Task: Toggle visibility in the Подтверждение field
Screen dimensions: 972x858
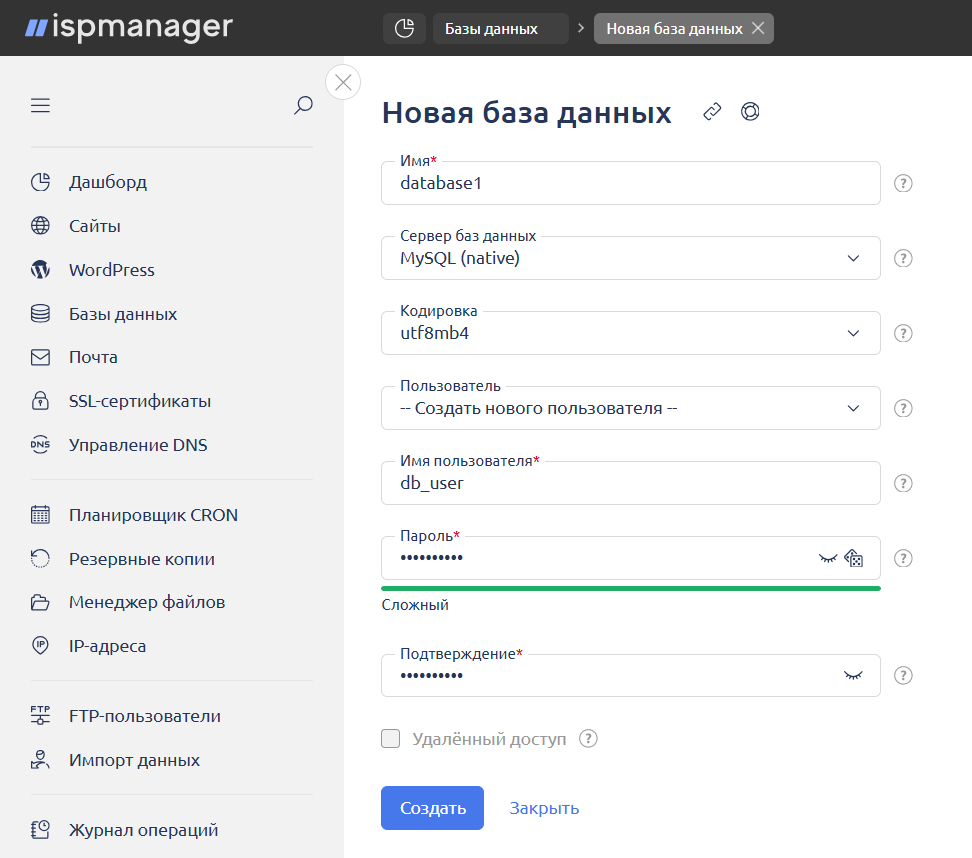Action: coord(853,676)
